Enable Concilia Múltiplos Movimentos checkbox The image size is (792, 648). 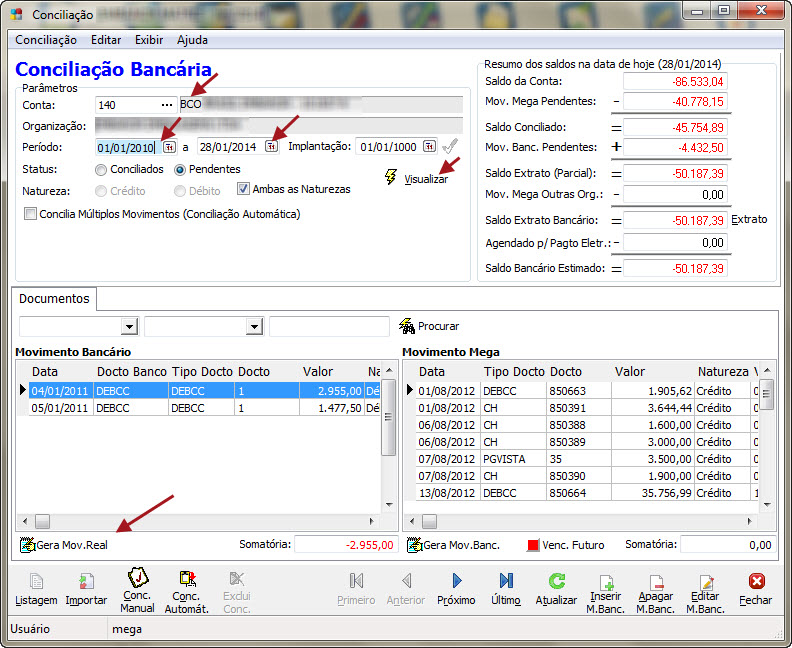pyautogui.click(x=30, y=214)
